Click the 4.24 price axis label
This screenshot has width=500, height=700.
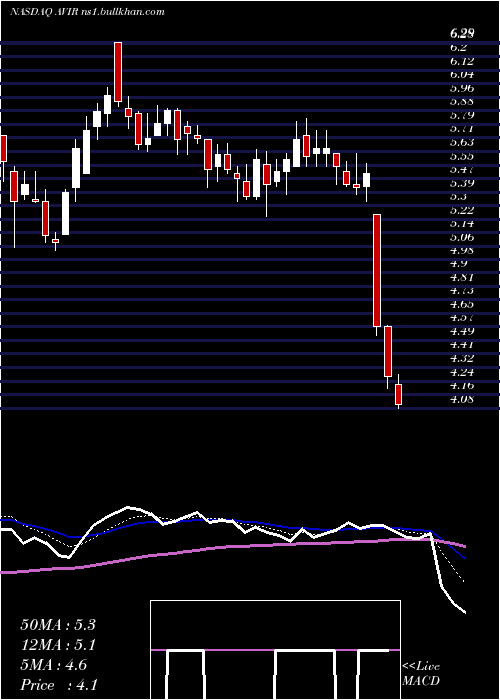[x=462, y=372]
